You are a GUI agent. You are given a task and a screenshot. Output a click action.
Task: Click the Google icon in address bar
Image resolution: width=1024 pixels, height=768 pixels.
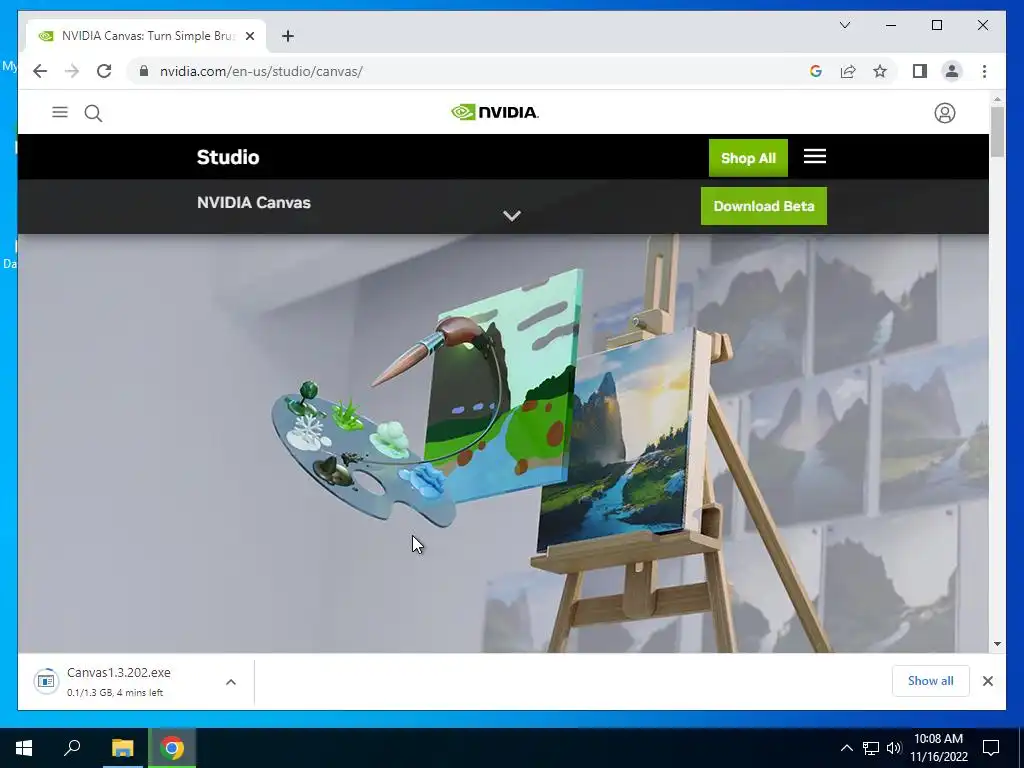point(816,71)
